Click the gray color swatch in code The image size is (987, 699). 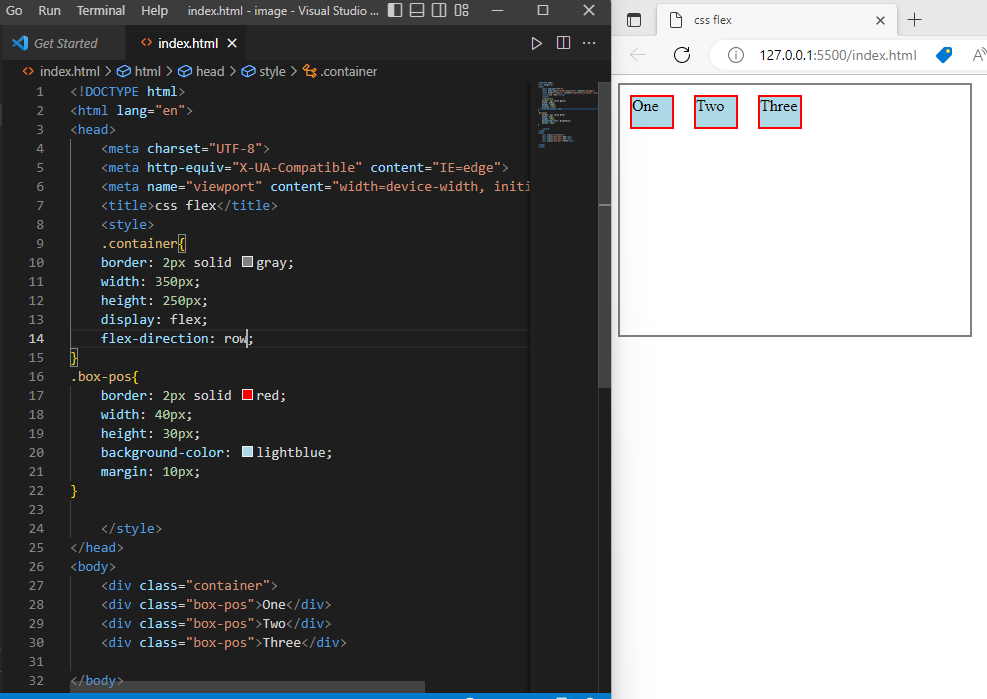coord(247,262)
